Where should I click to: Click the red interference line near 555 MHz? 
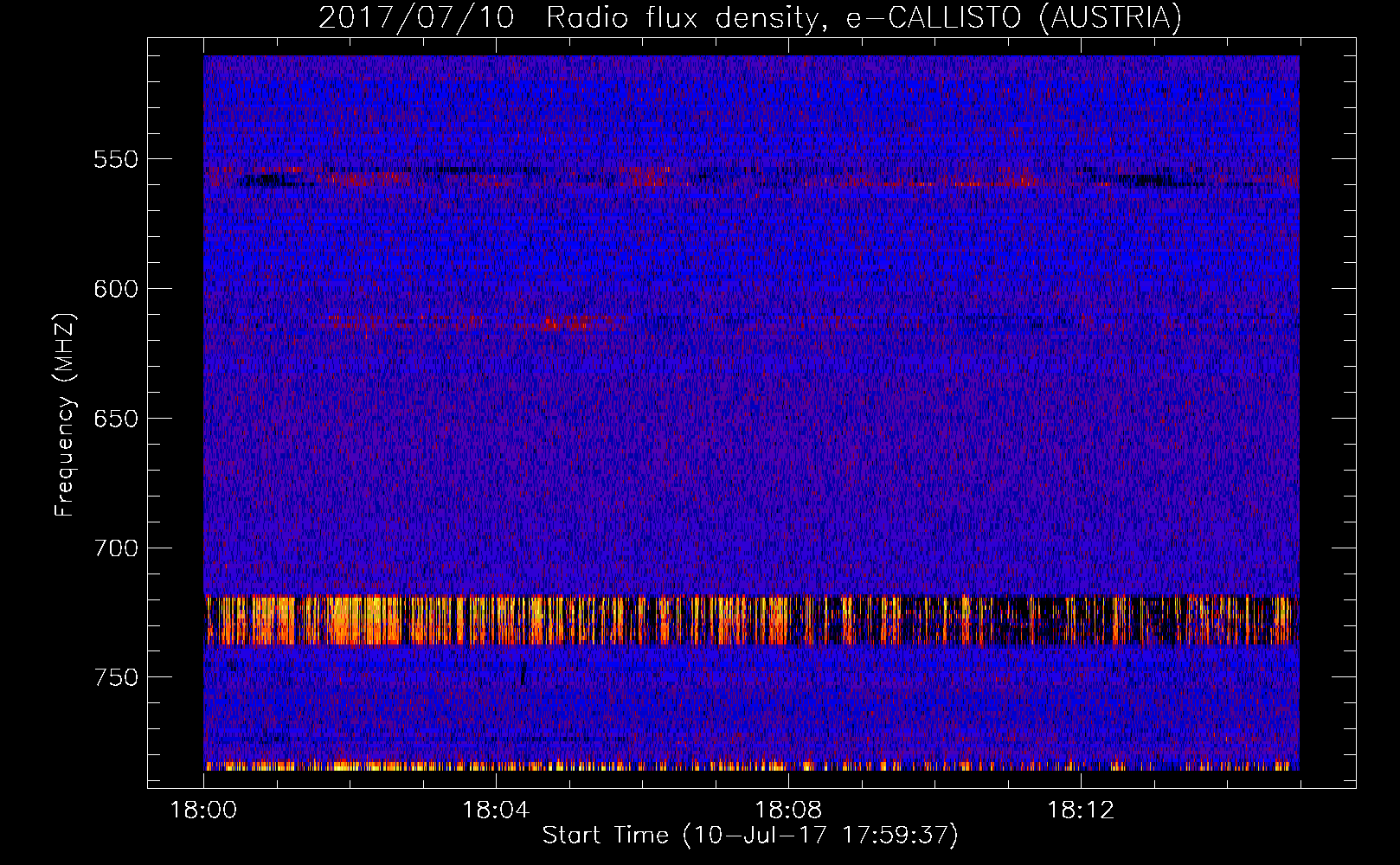pyautogui.click(x=750, y=177)
